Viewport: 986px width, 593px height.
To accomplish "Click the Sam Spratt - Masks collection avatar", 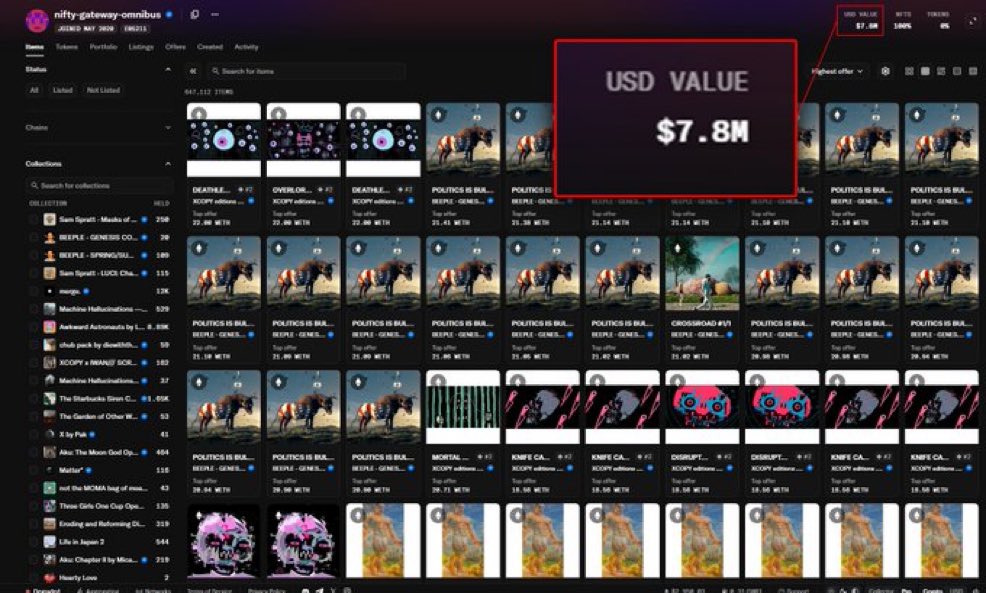I will (50, 219).
